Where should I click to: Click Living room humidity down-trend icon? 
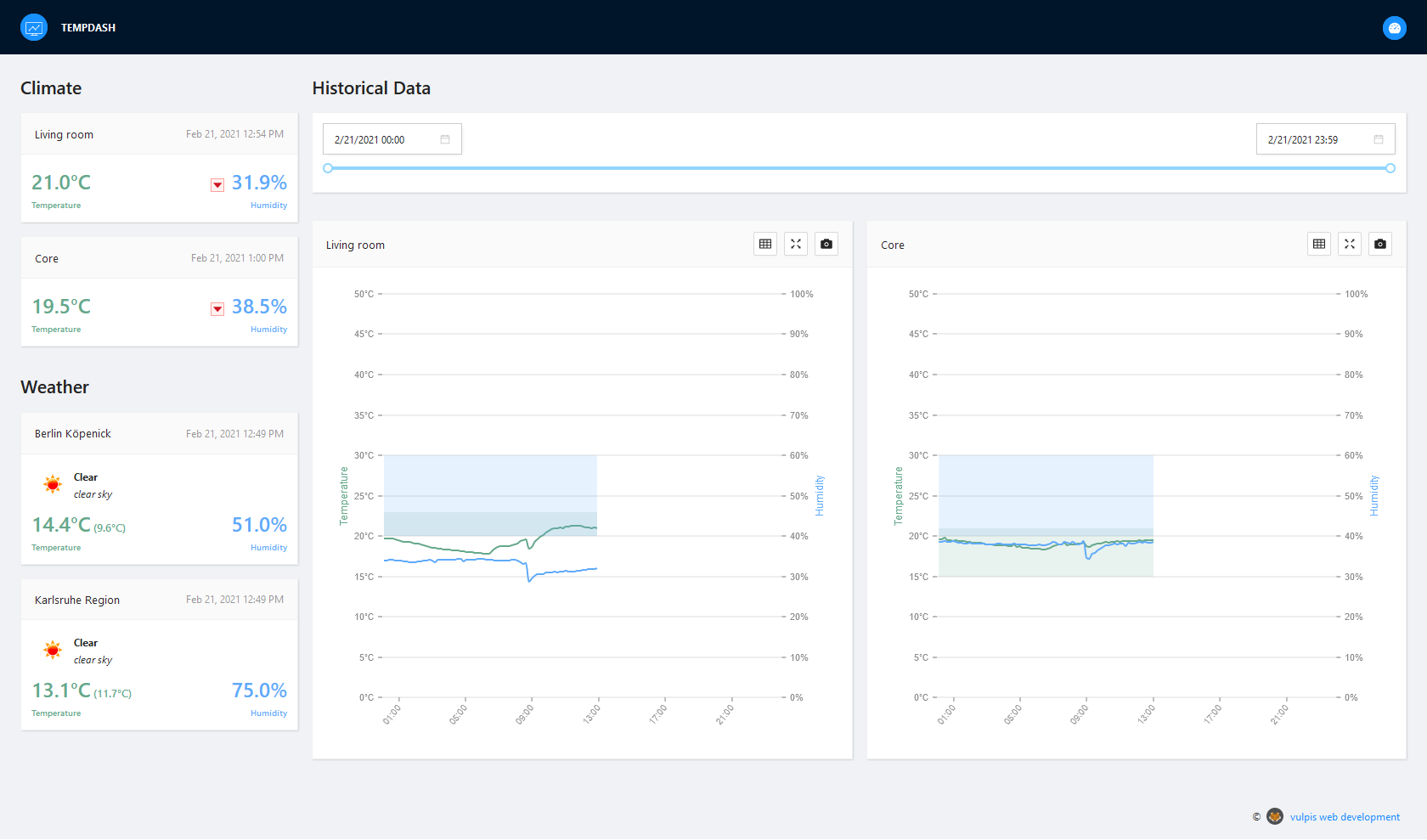click(x=217, y=185)
